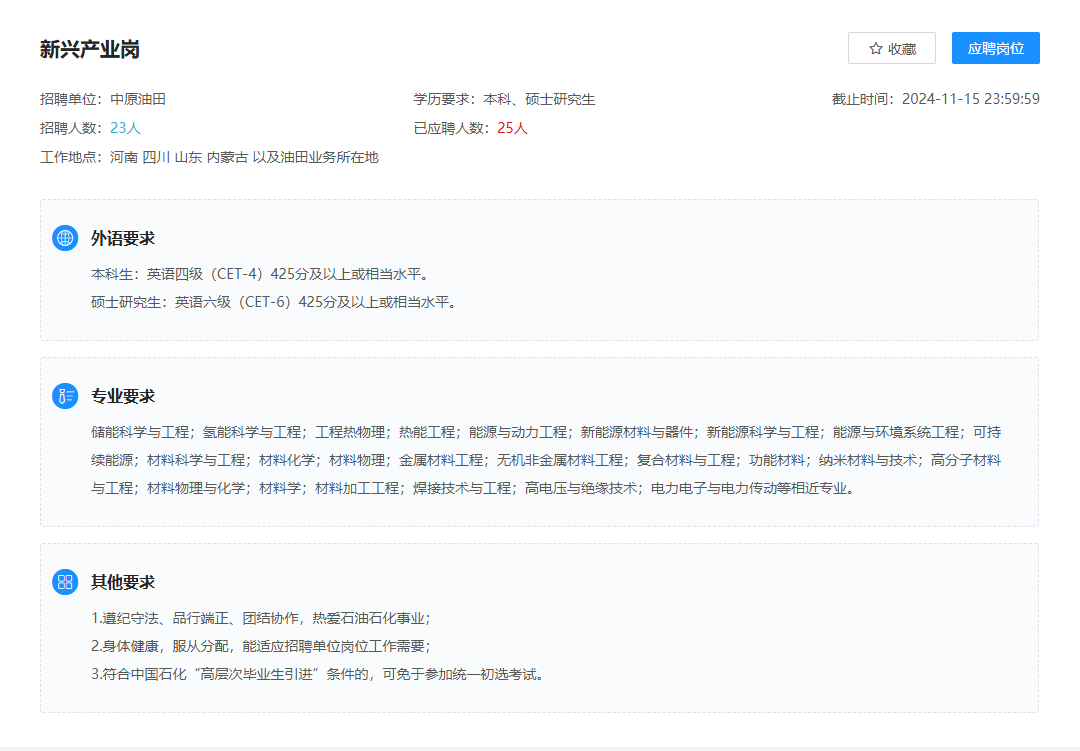This screenshot has height=751, width=1080.
Task: Select the blue circular icon of the foreign language section
Action: 65,238
